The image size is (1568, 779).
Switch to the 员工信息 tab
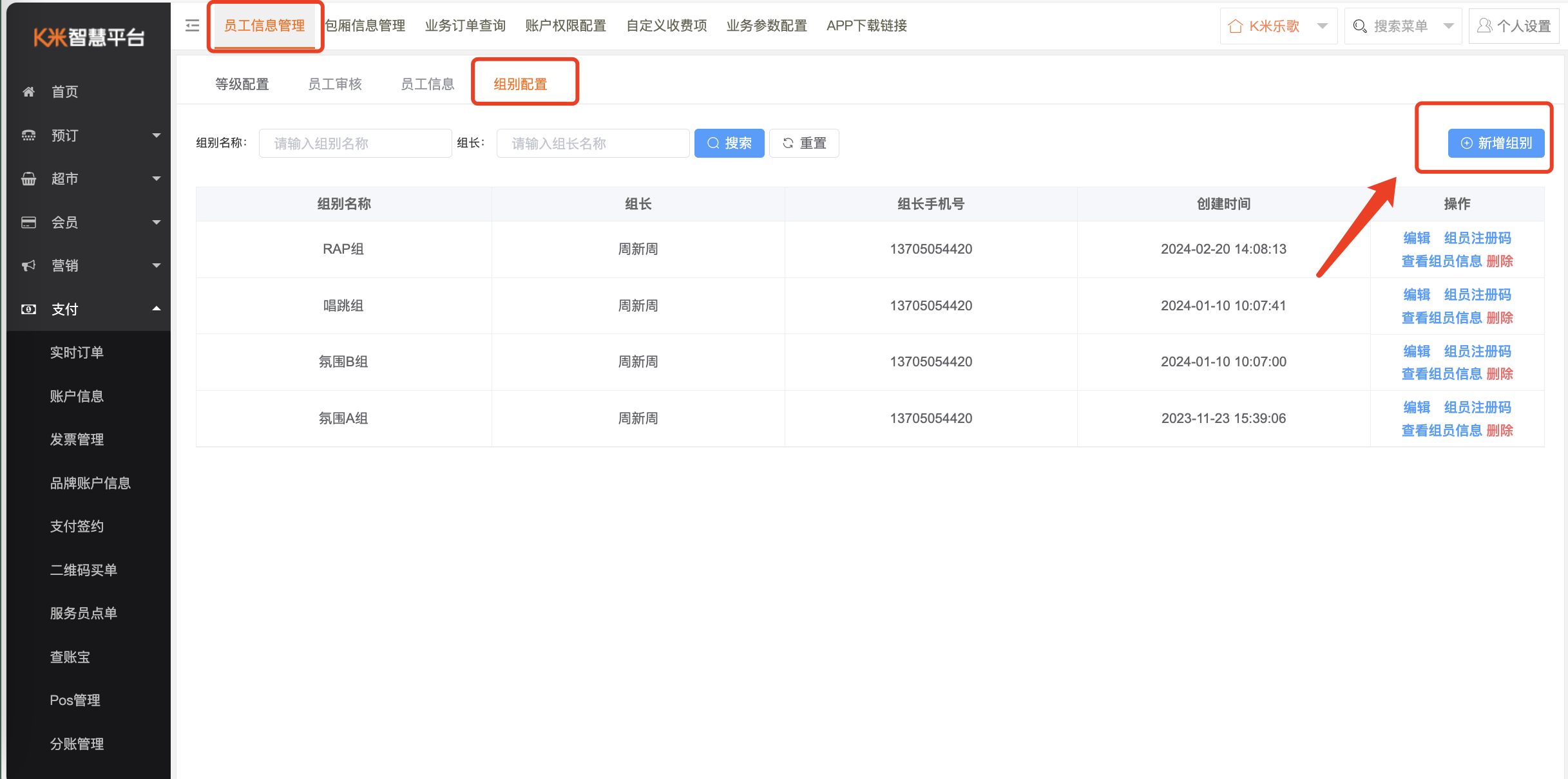[428, 84]
